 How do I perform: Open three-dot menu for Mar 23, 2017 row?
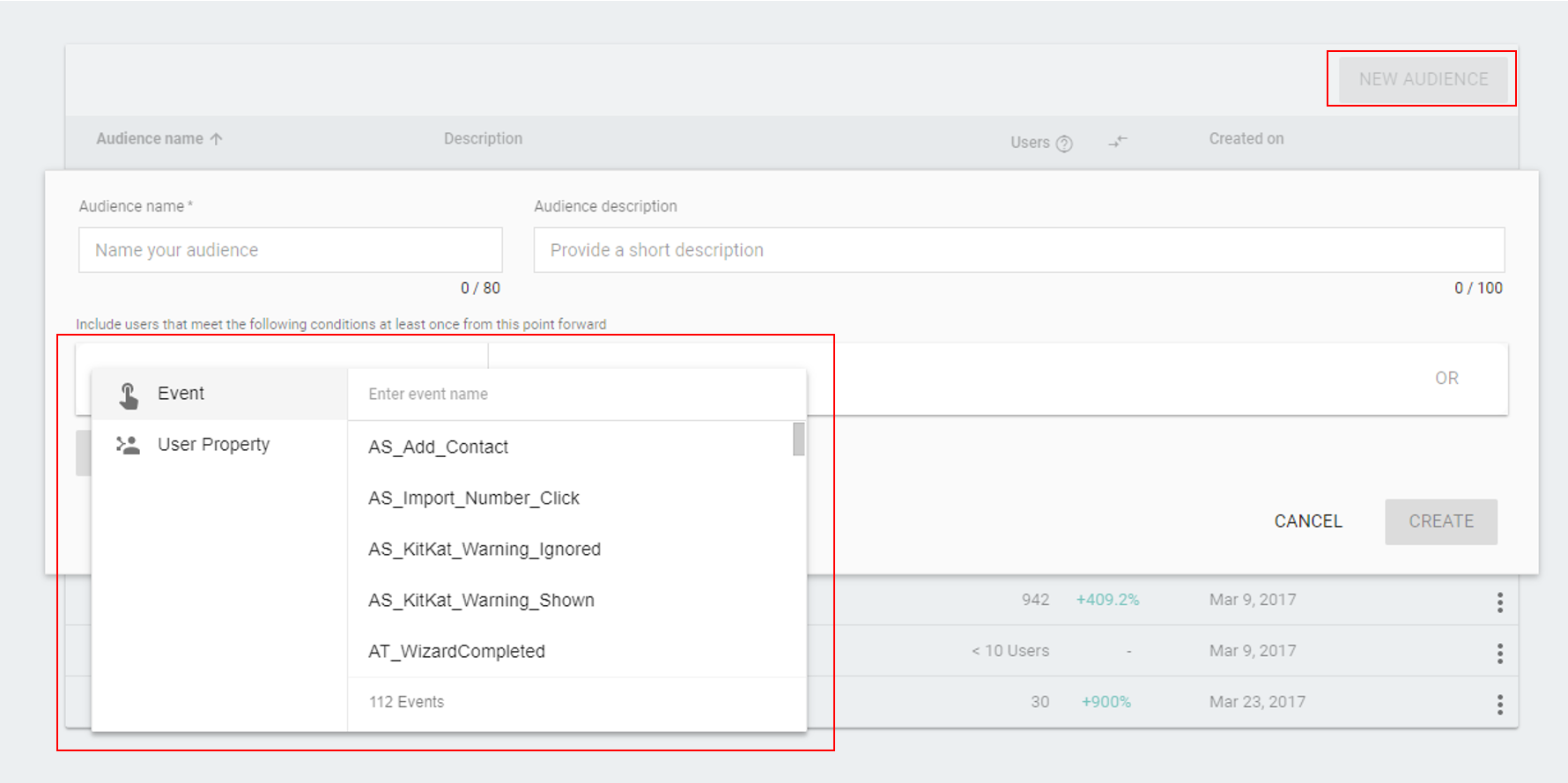[1499, 704]
